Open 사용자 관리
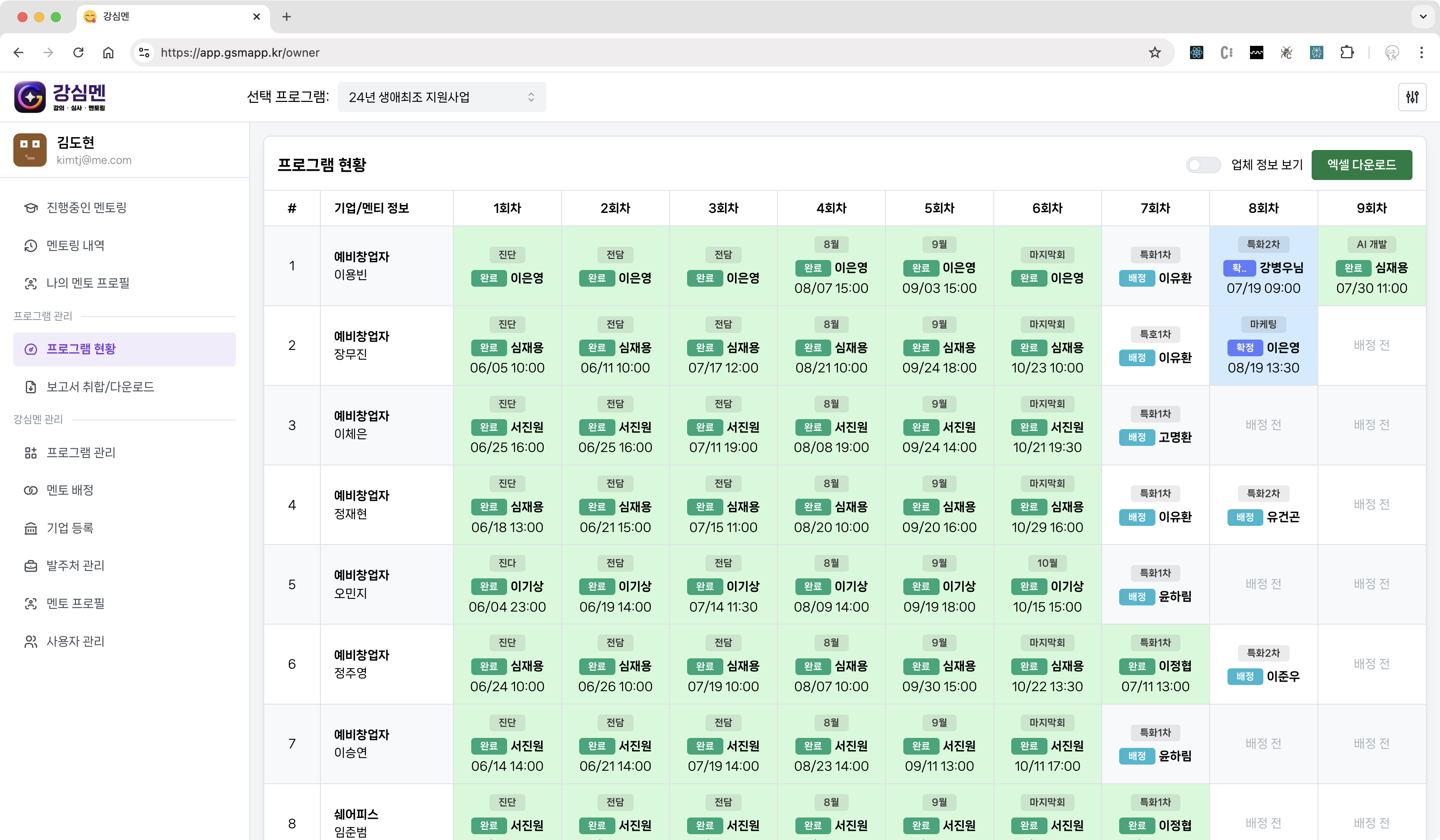 click(74, 641)
